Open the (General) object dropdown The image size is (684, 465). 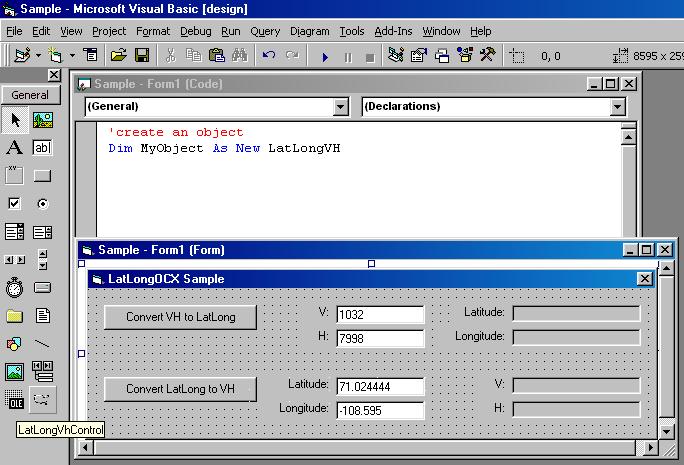click(340, 106)
